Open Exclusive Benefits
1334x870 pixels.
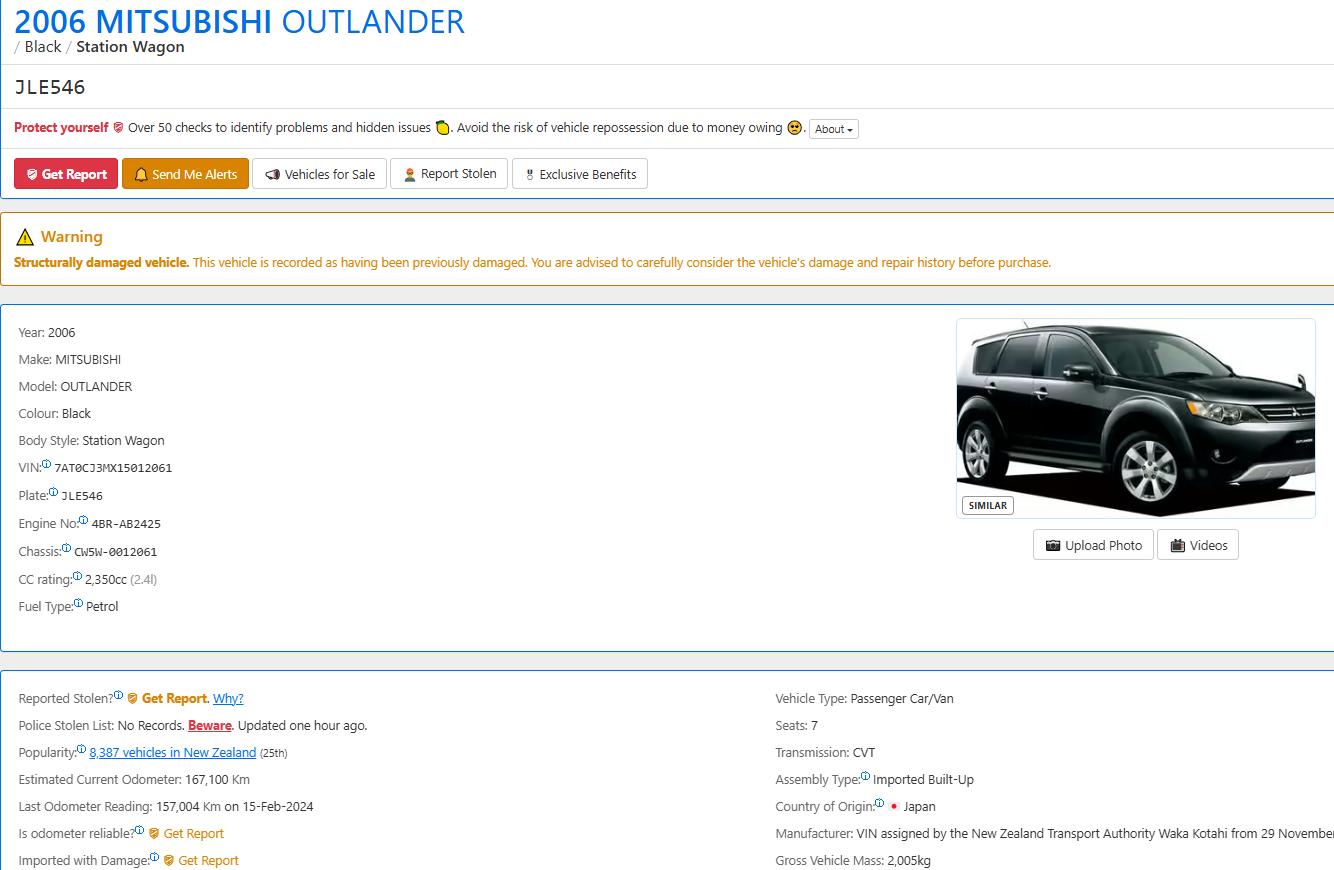[580, 174]
